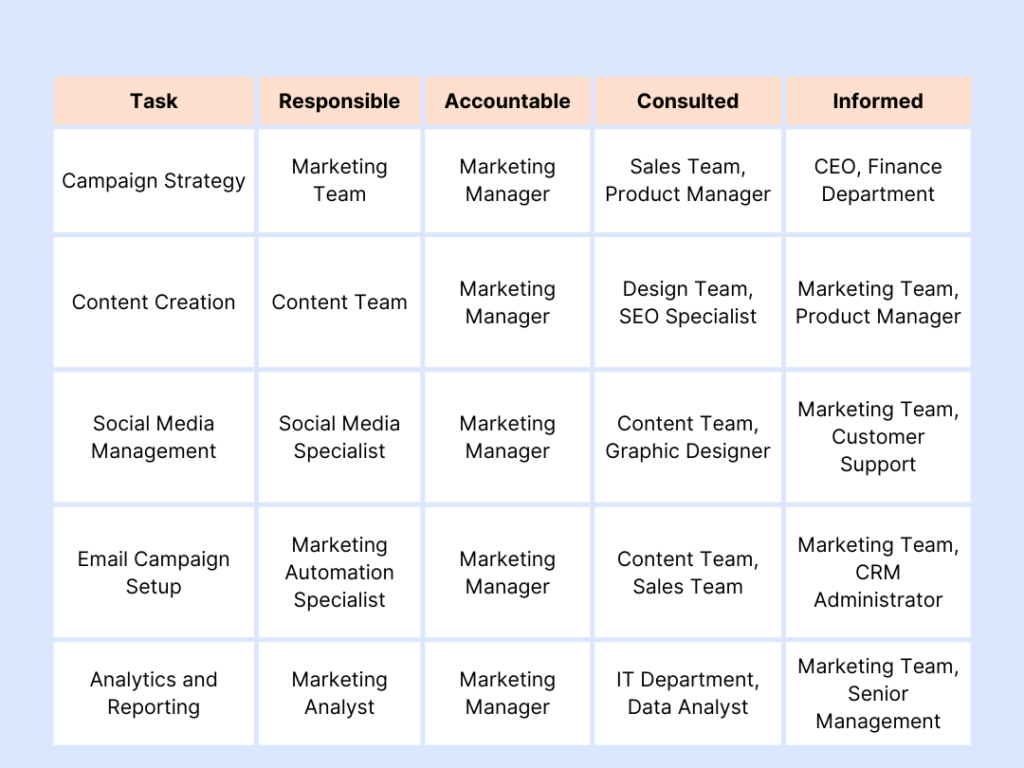This screenshot has height=768, width=1024.
Task: Select the Marketing Analyst cell
Action: [340, 694]
